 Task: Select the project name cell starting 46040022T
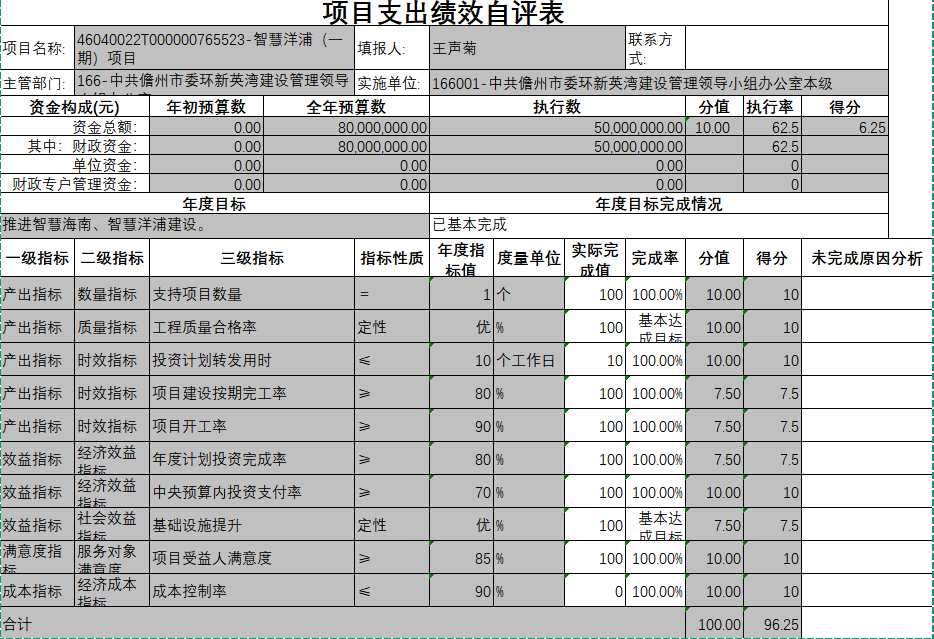213,48
